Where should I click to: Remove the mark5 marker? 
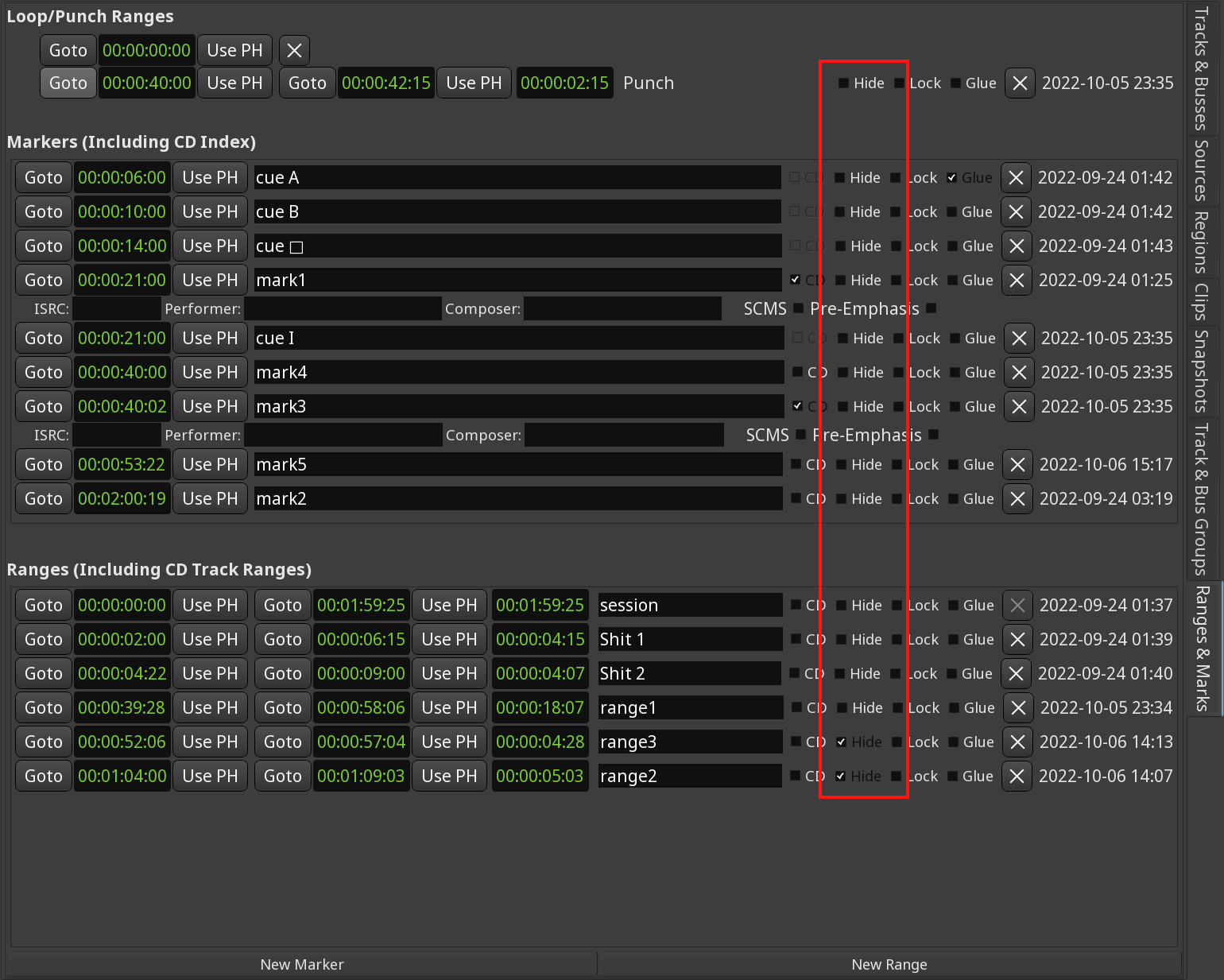1017,464
